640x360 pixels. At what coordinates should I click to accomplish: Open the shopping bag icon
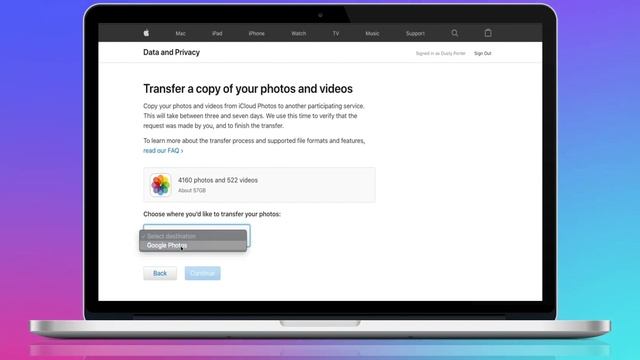point(488,33)
